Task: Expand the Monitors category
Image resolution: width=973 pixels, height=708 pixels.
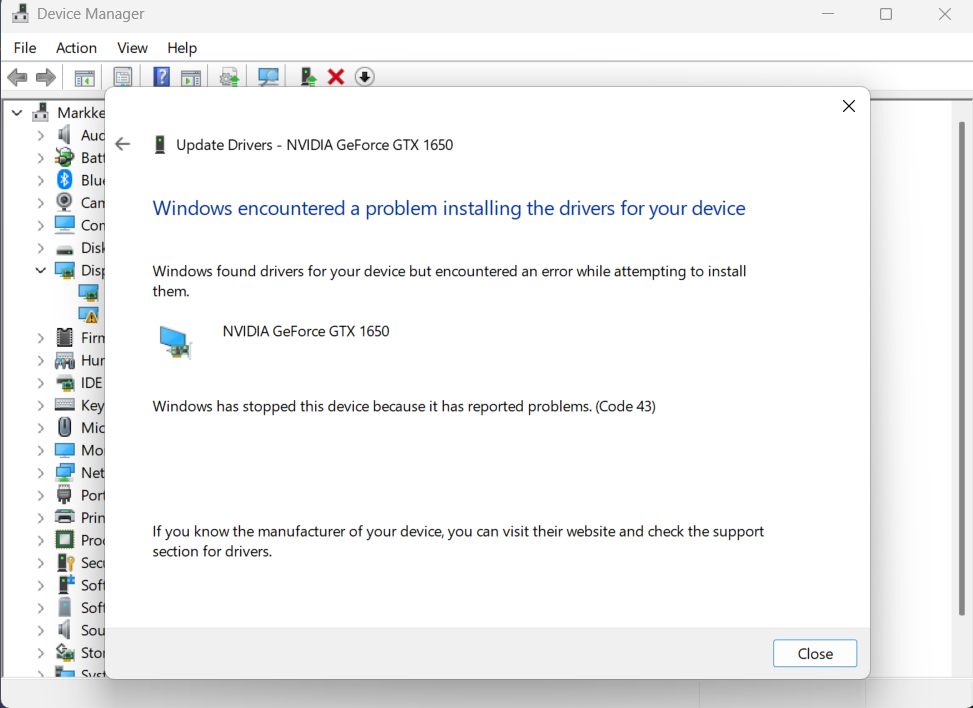Action: [40, 450]
